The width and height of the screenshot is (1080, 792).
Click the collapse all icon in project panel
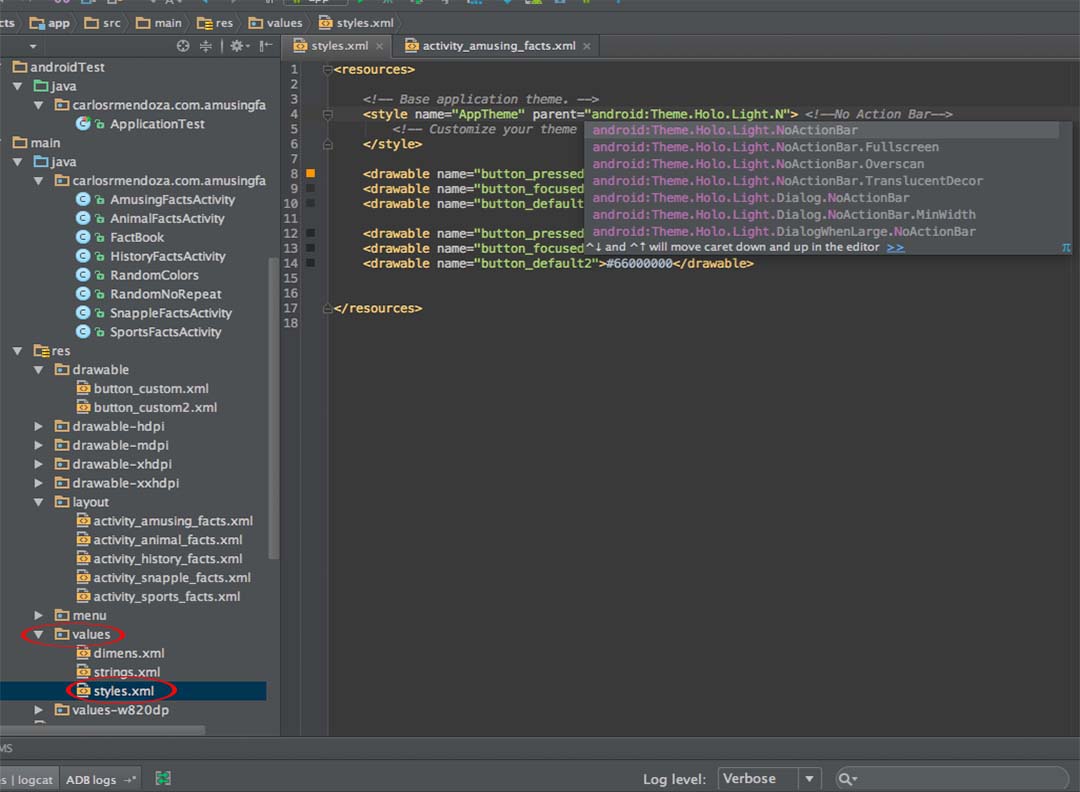click(206, 46)
